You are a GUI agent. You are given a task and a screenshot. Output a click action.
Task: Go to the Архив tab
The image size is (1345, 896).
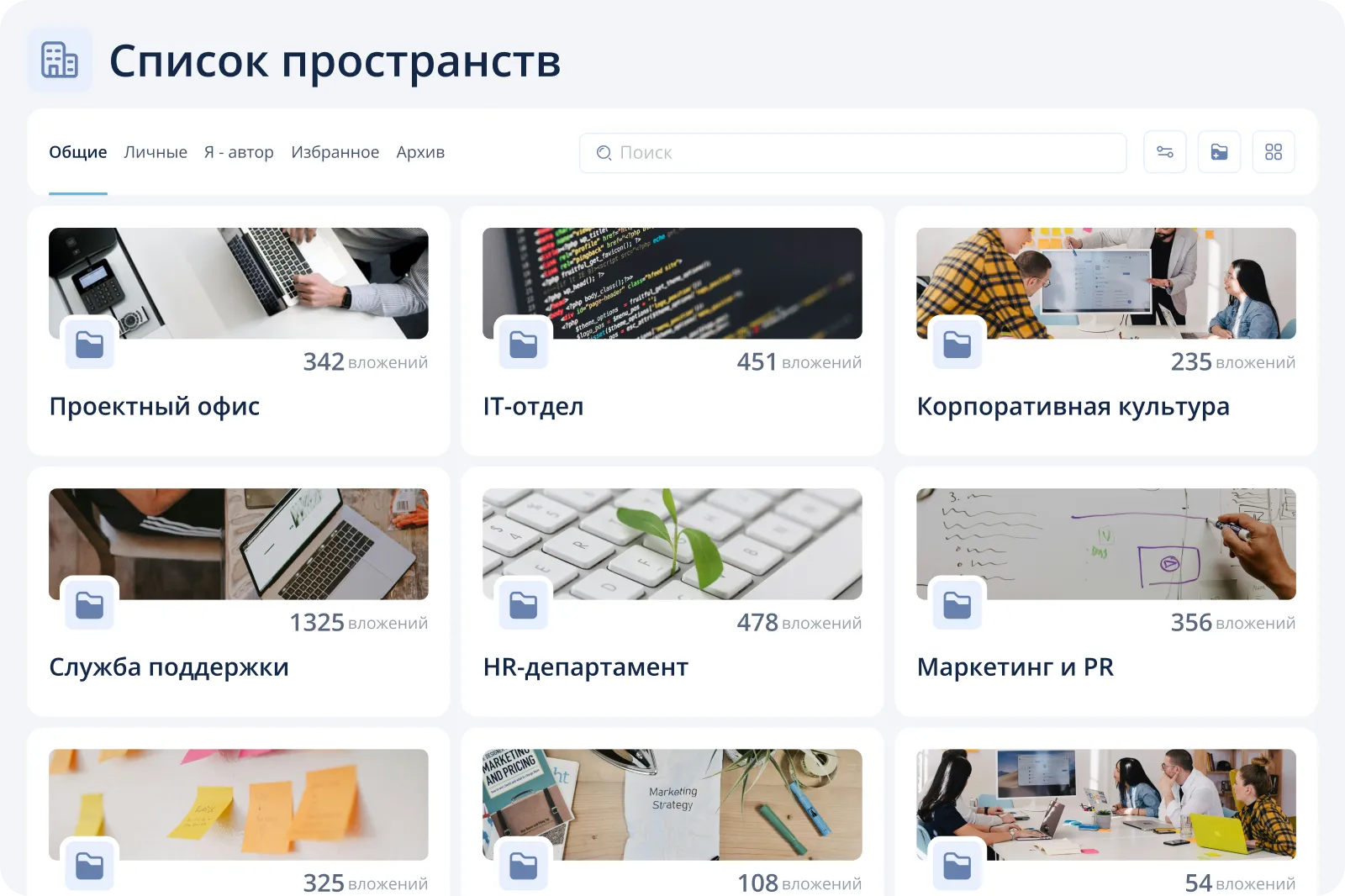pos(420,152)
